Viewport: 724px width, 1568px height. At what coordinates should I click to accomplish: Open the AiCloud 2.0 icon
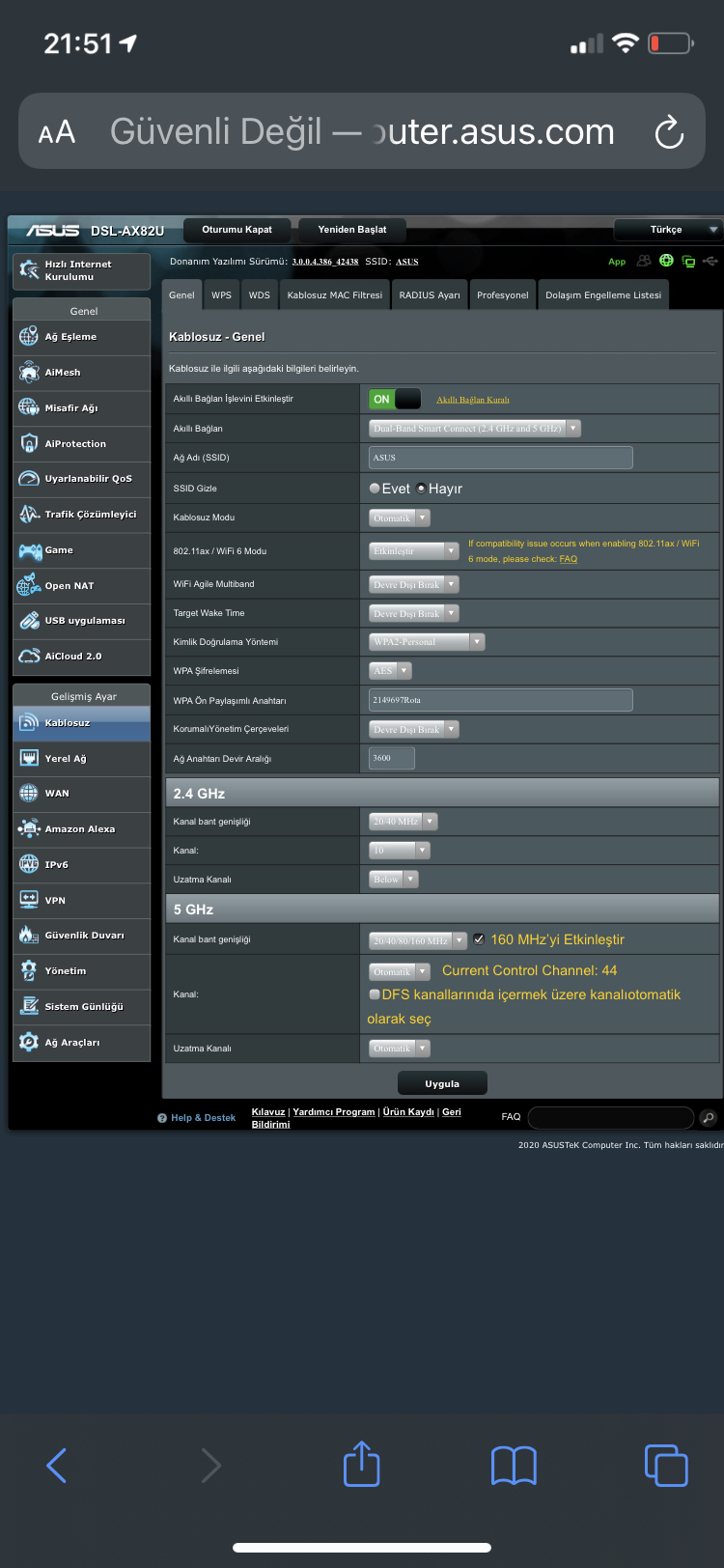[29, 657]
